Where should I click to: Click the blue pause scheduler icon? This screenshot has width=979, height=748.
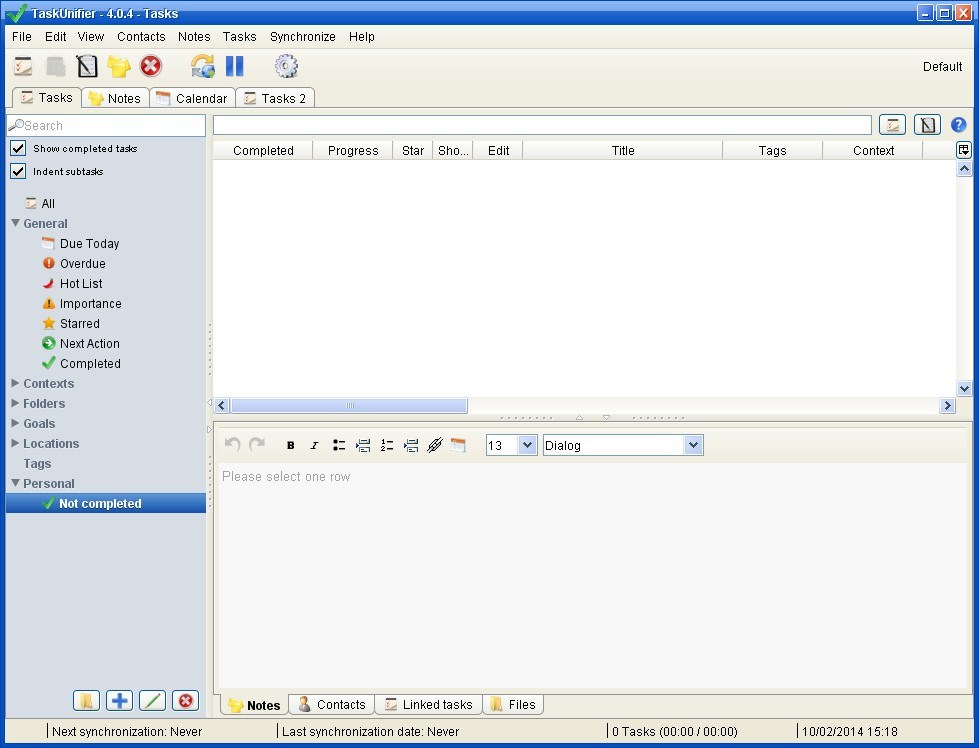tap(235, 66)
